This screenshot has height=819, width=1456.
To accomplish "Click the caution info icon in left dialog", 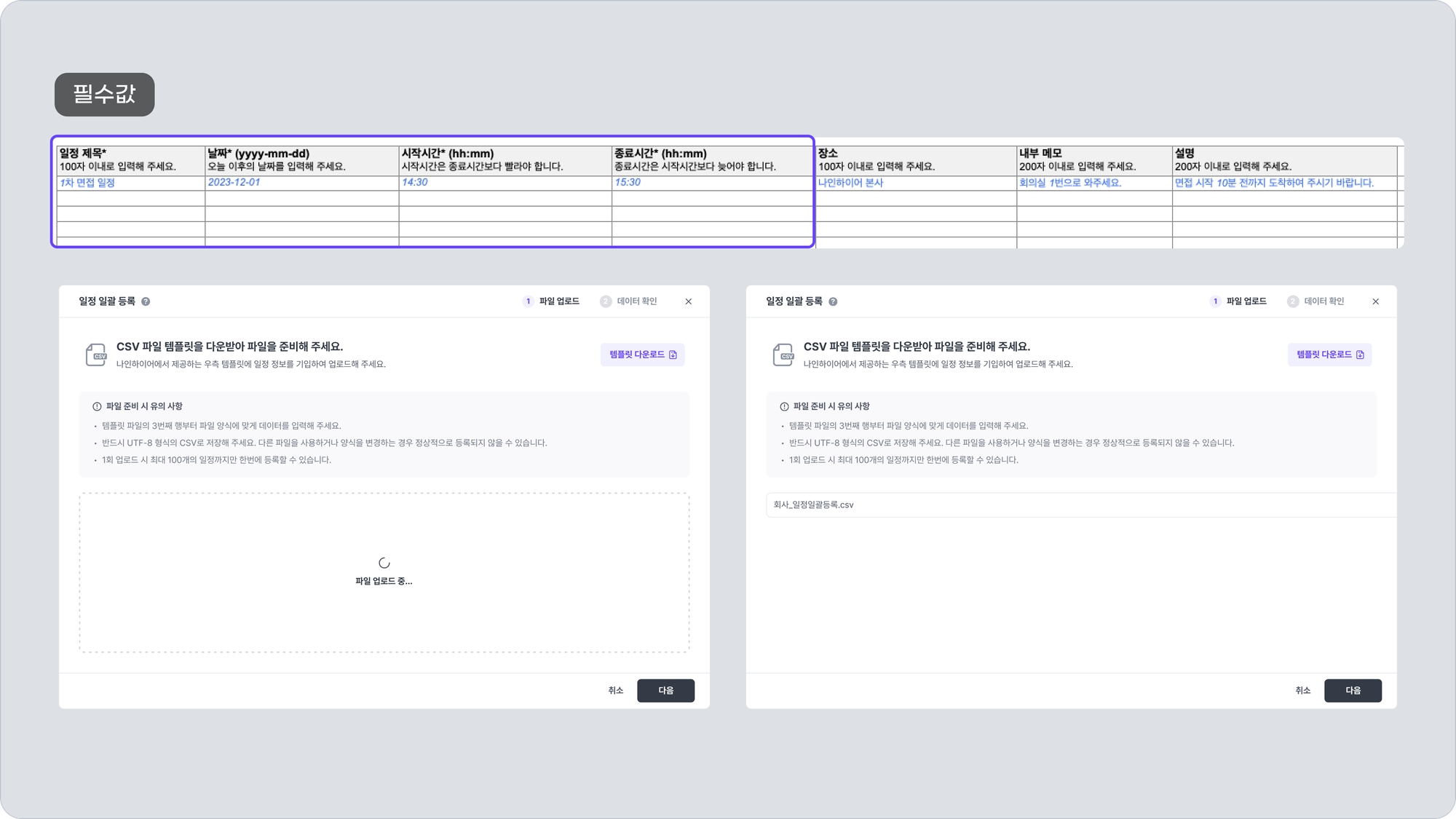I will pyautogui.click(x=97, y=406).
